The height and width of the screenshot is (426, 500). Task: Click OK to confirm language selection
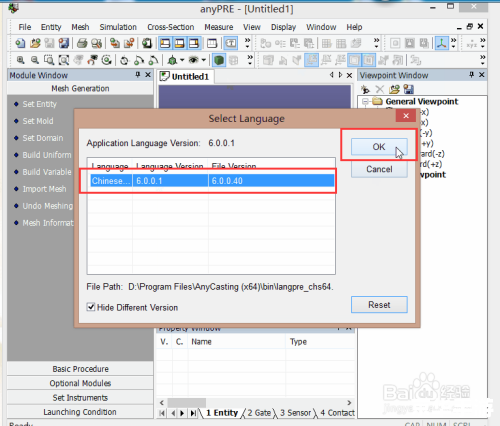379,147
